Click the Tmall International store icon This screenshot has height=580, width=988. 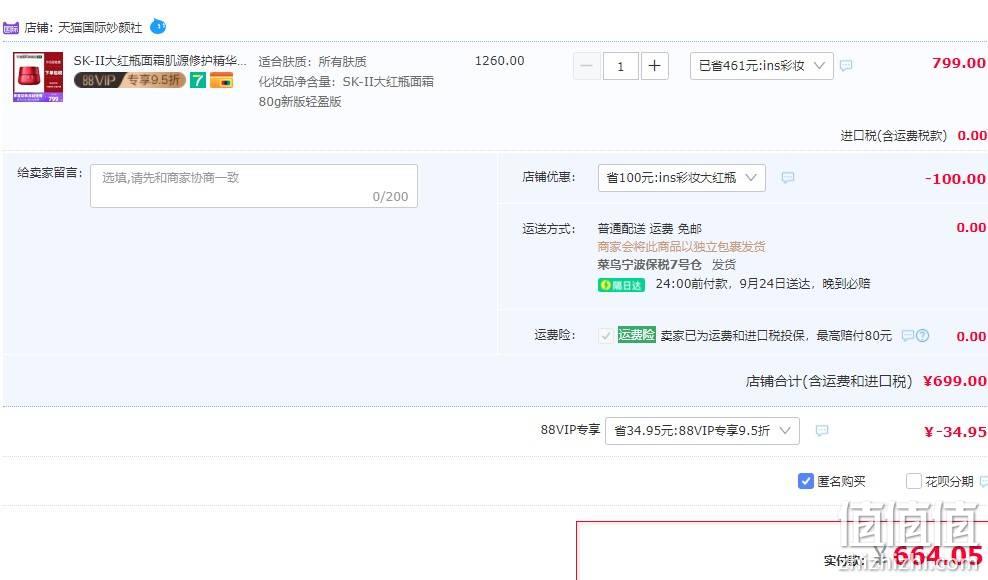pos(11,28)
